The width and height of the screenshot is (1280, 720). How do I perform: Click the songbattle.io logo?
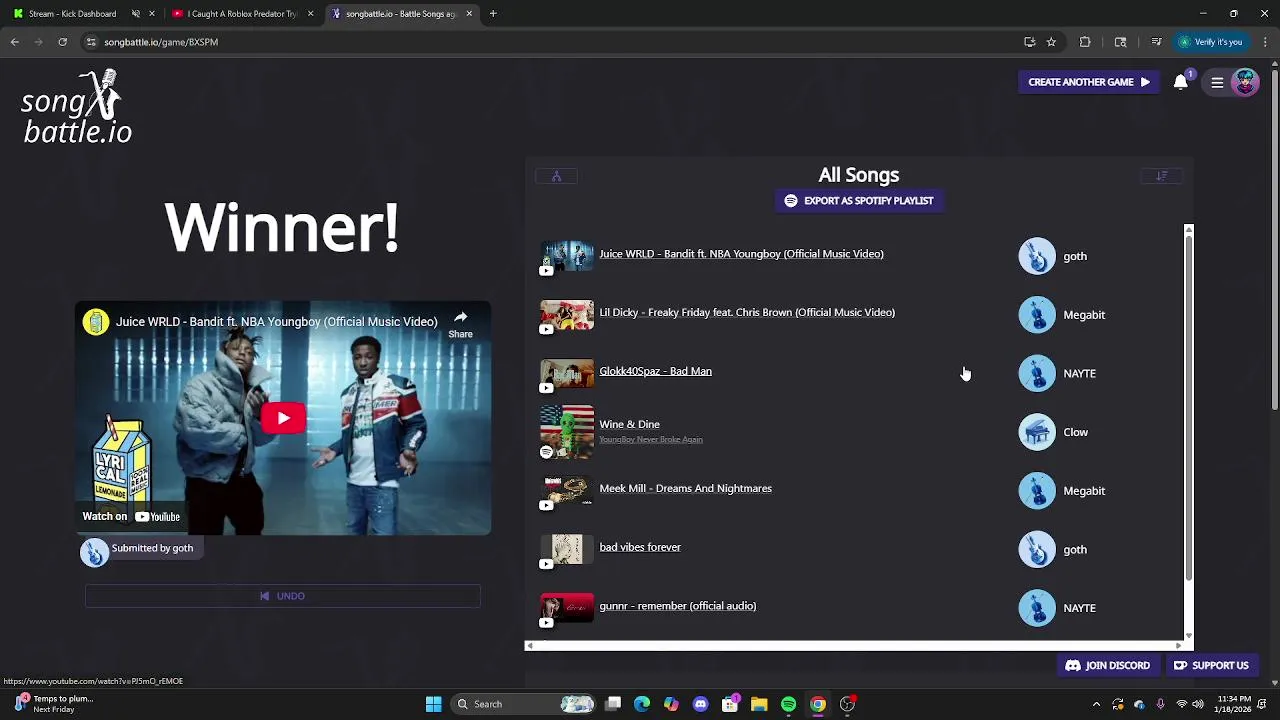click(x=77, y=107)
